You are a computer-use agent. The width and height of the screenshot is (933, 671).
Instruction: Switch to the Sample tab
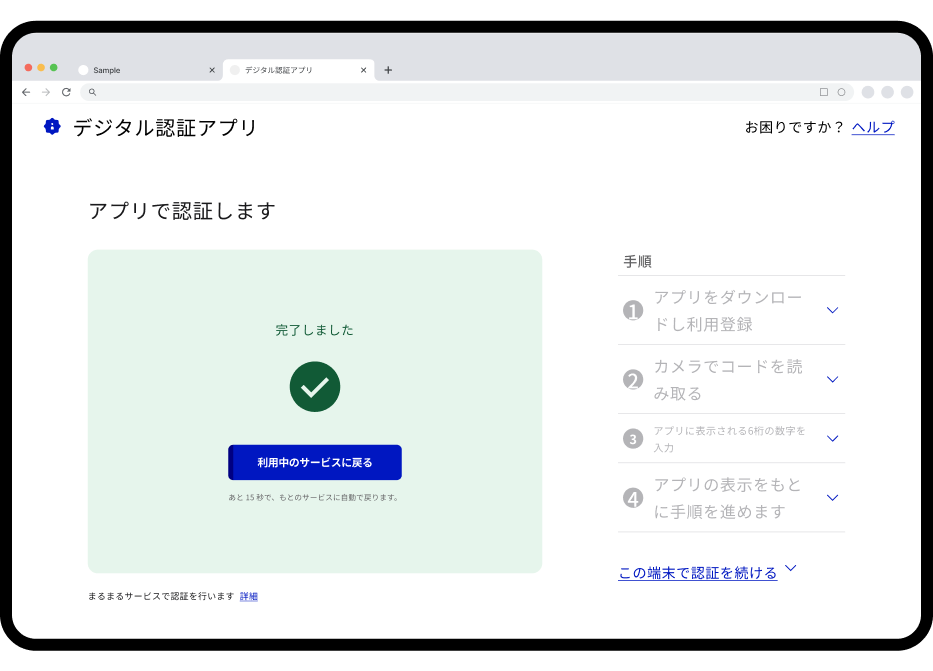(x=140, y=70)
